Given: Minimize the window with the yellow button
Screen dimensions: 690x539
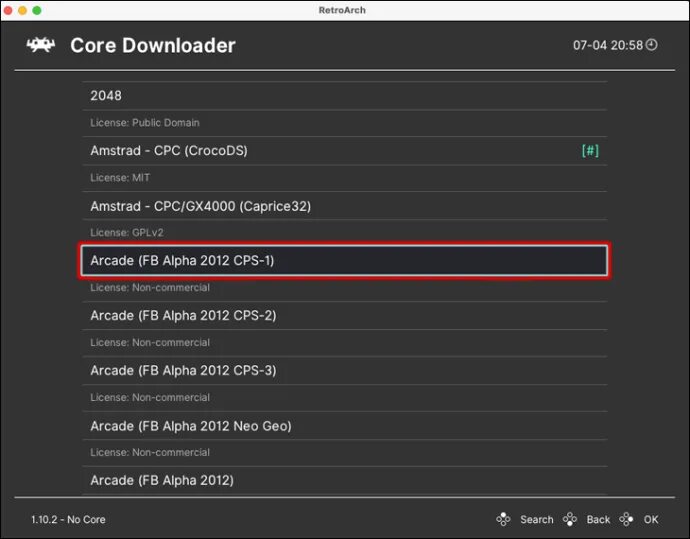Looking at the screenshot, I should [22, 10].
